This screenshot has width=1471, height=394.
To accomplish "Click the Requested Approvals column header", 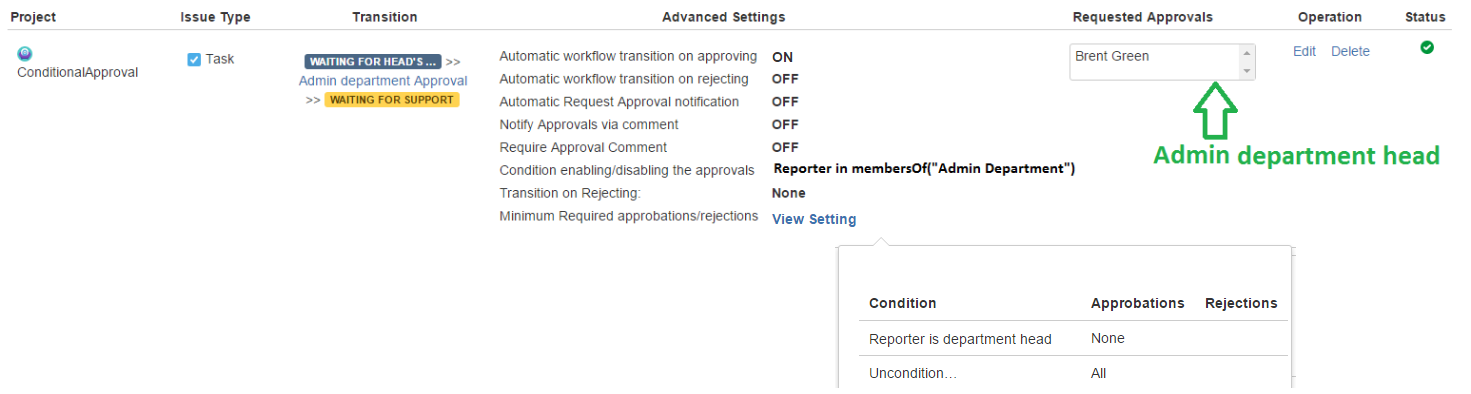I will [x=1142, y=17].
